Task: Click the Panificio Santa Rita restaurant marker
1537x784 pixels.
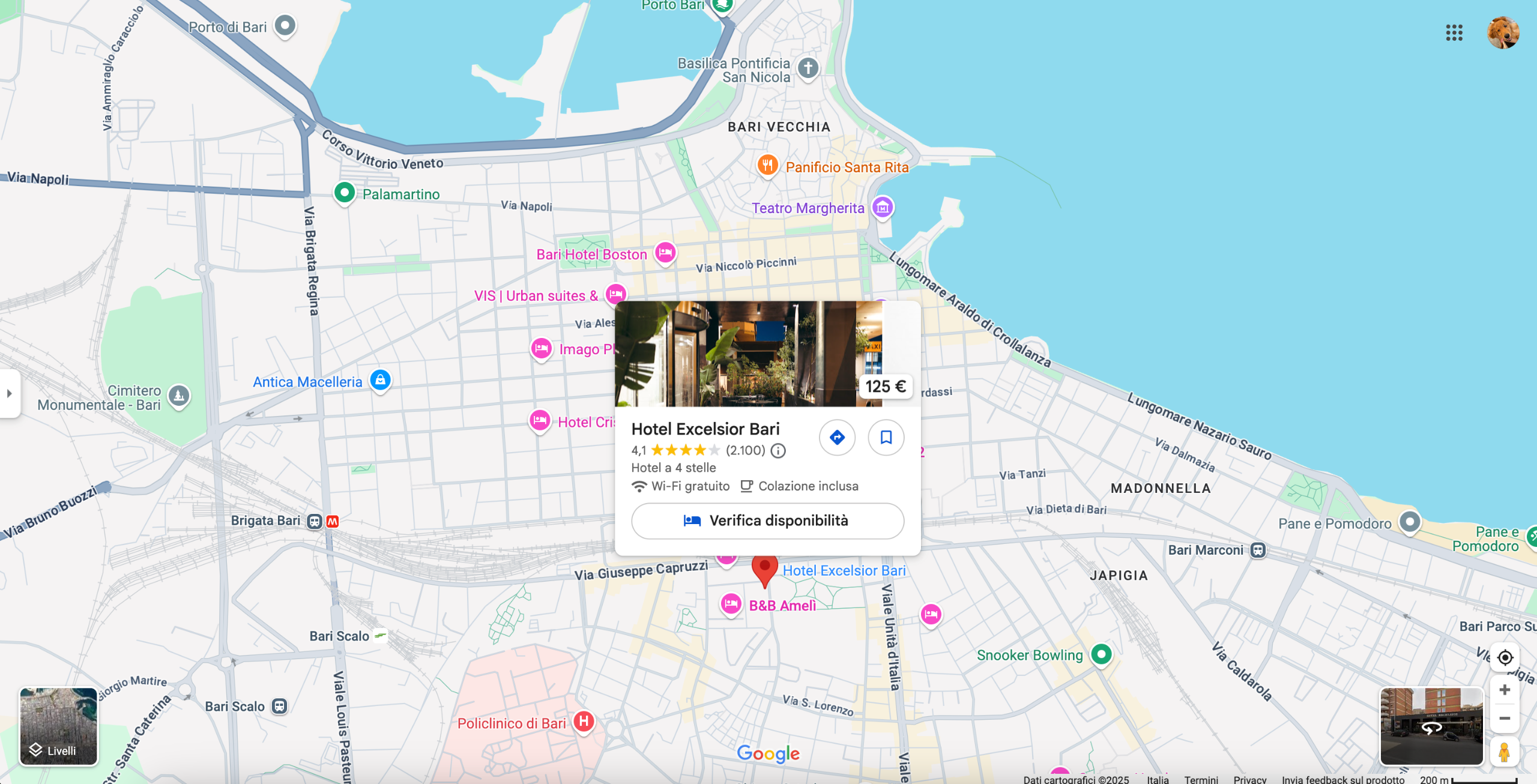Action: coord(767,164)
